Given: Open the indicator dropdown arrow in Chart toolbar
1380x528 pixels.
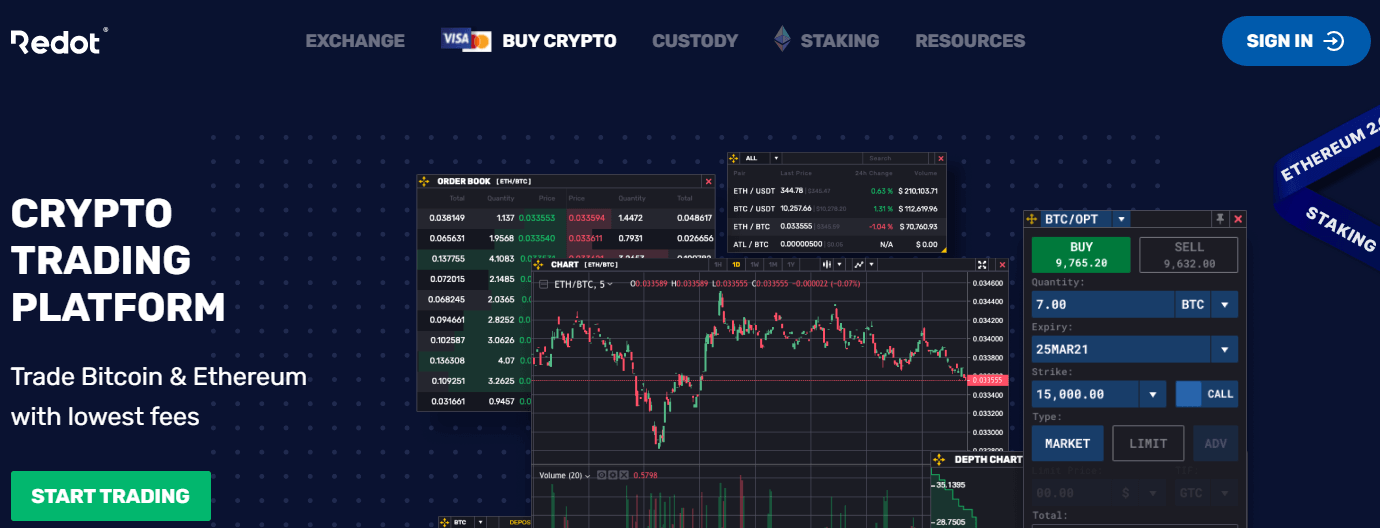Looking at the screenshot, I should click(872, 265).
